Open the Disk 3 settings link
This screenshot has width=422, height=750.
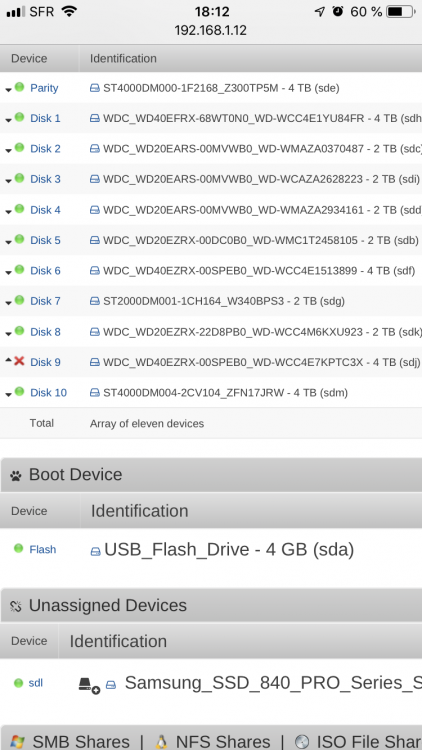(45, 179)
